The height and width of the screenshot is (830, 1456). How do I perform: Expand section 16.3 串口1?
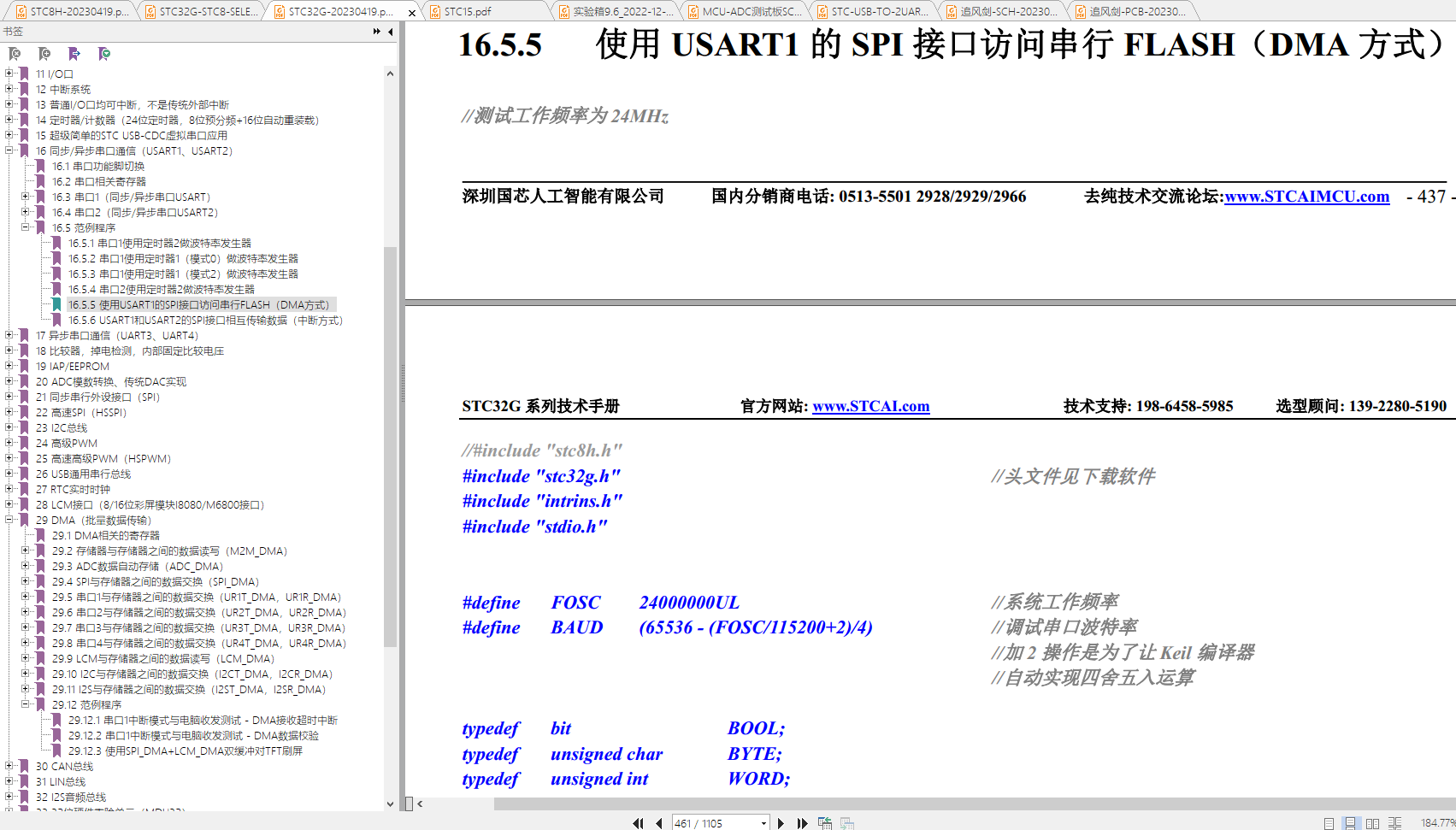[x=26, y=197]
